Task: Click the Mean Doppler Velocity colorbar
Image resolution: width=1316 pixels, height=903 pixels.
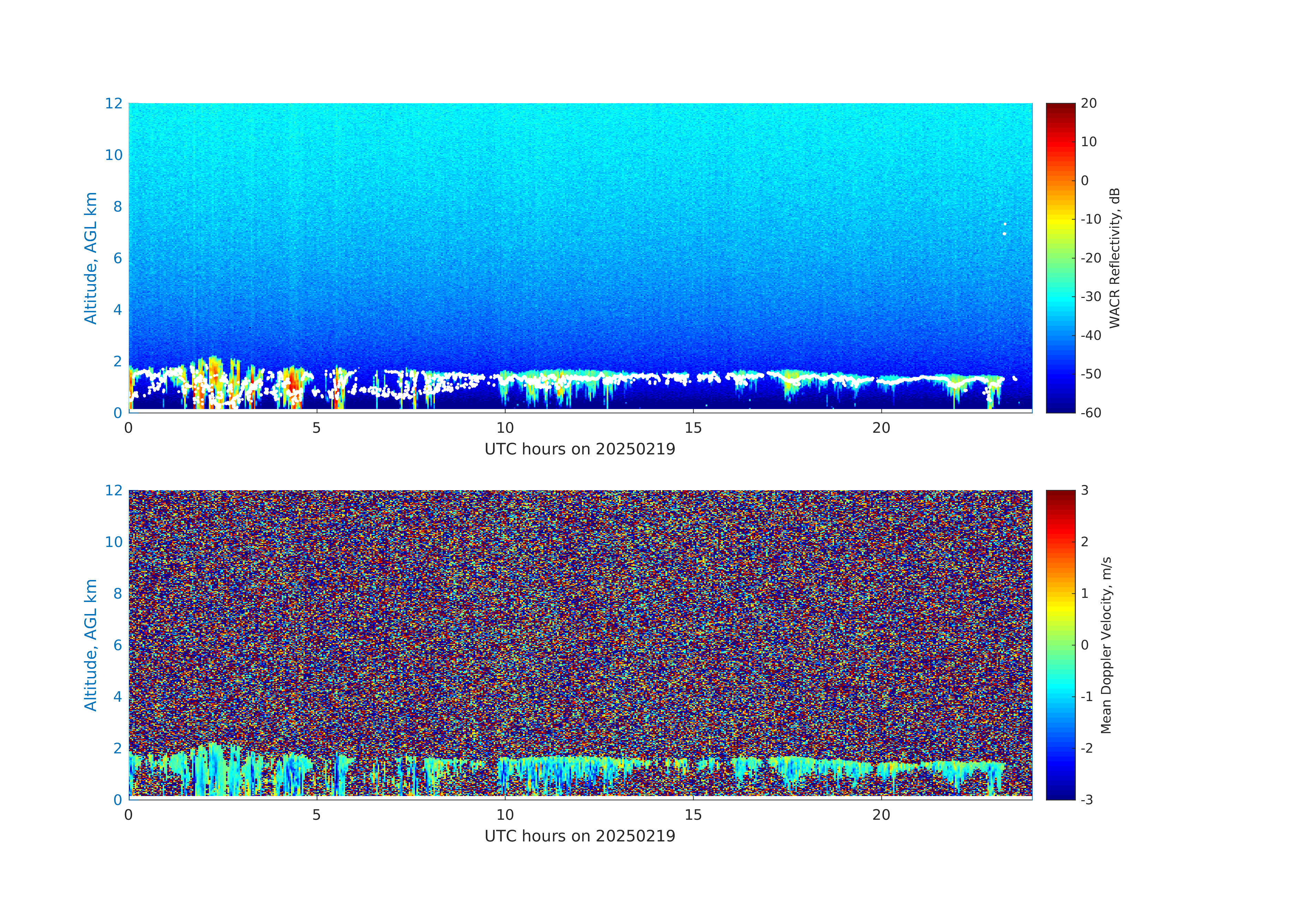Action: pyautogui.click(x=1060, y=644)
